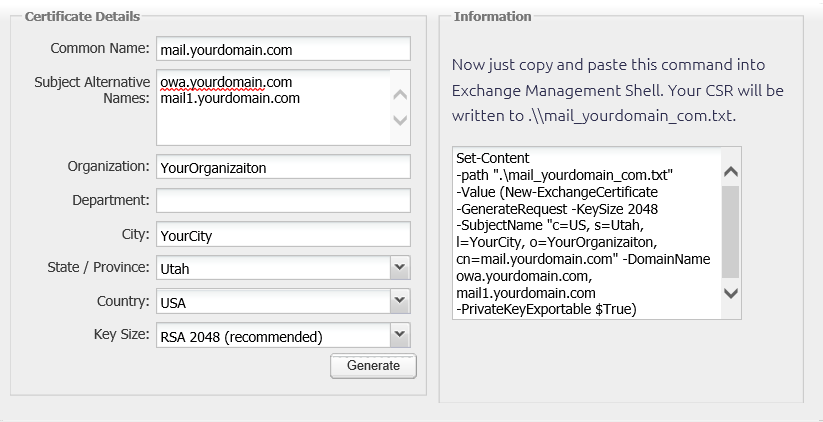The height and width of the screenshot is (422, 823).
Task: Select the empty Department field
Action: (283, 201)
